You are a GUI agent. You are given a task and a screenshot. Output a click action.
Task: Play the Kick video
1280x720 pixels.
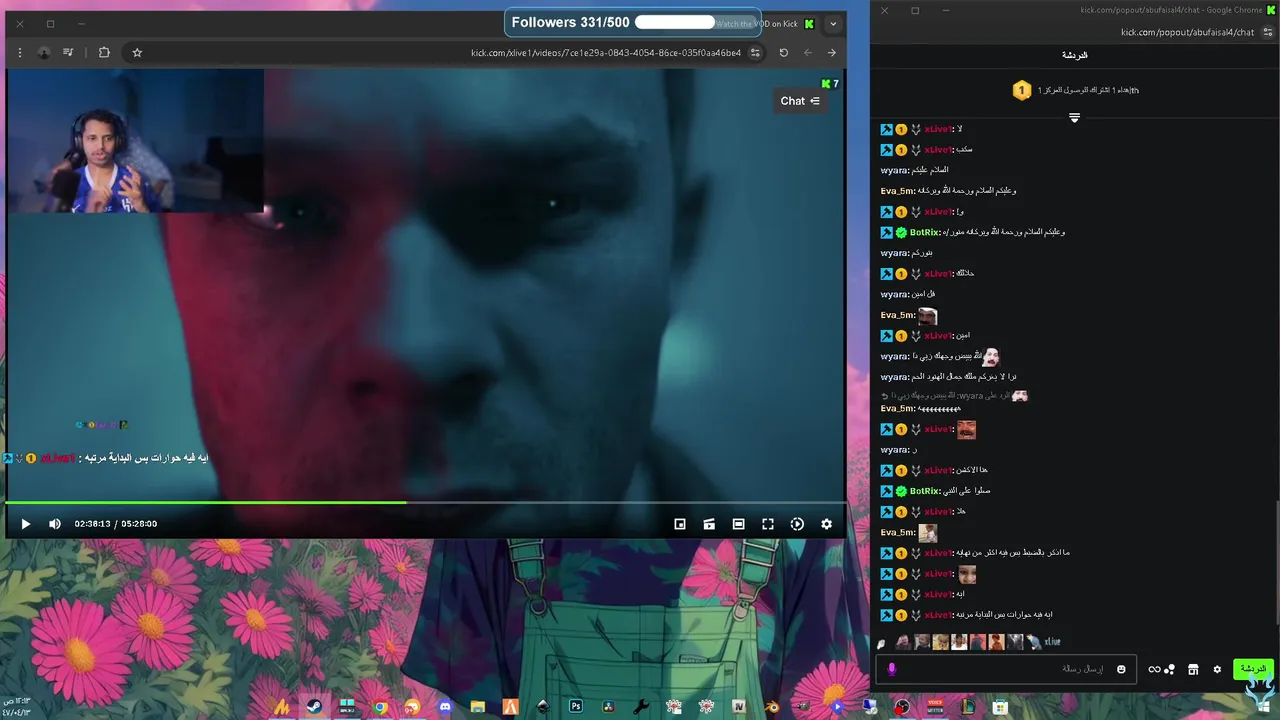tap(26, 524)
